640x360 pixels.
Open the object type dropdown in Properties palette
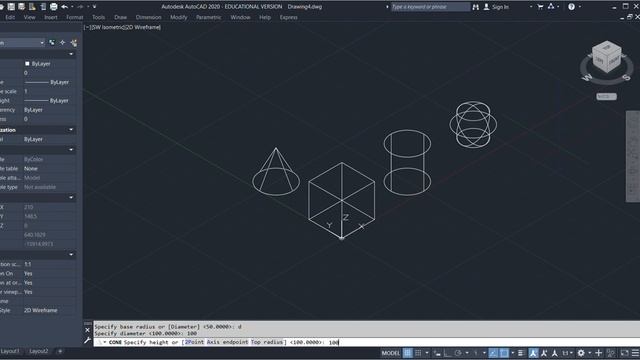42,42
